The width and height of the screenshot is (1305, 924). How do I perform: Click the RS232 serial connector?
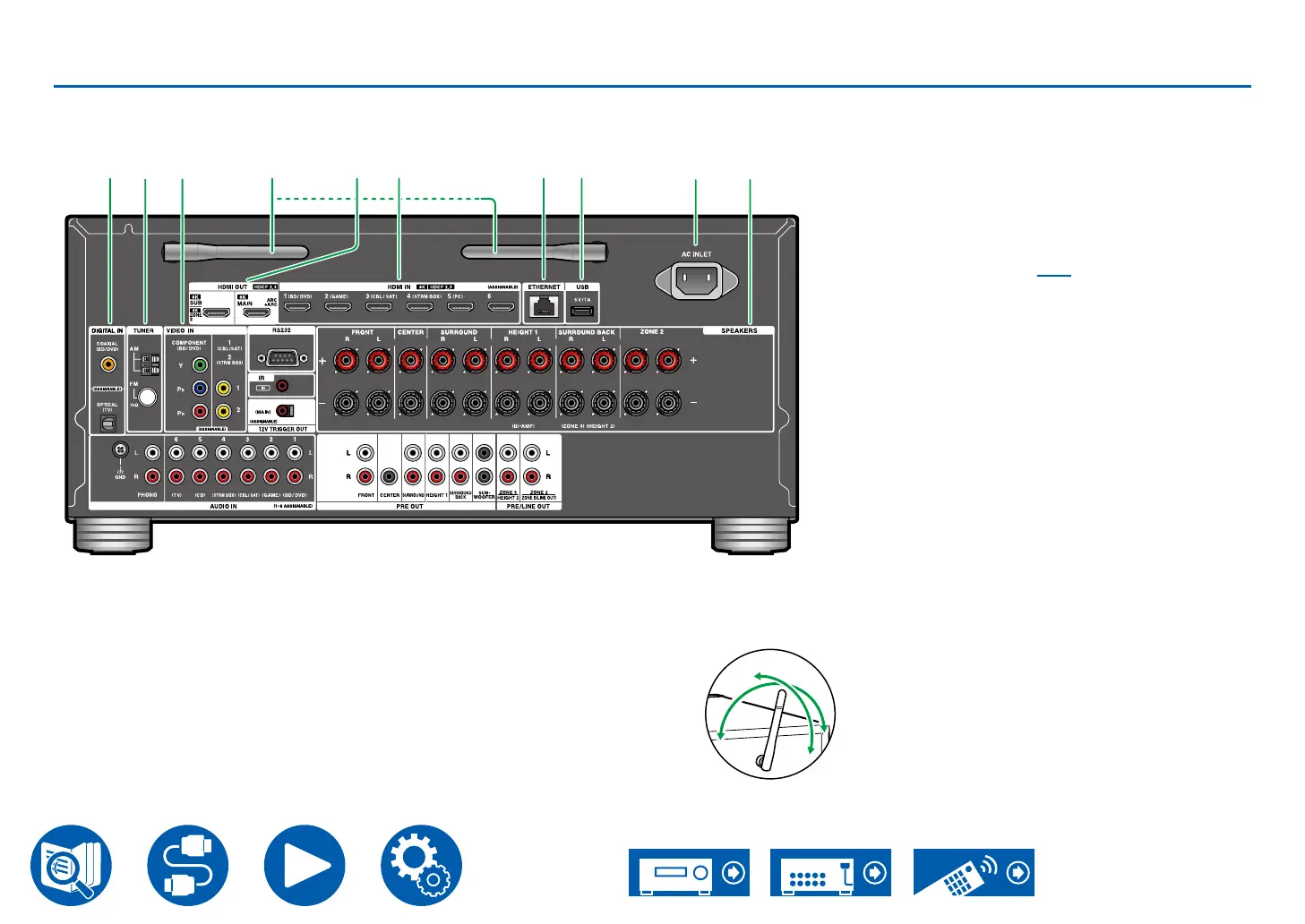[x=281, y=358]
